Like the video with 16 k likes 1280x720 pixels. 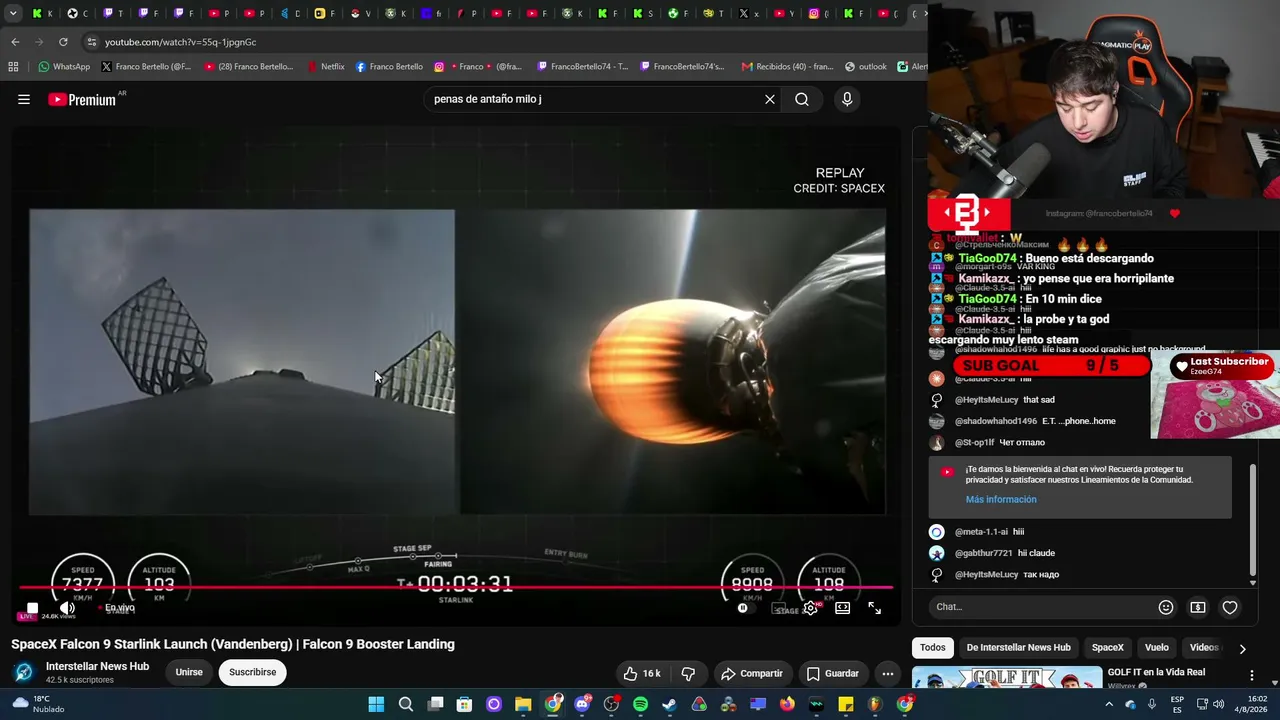(x=641, y=673)
